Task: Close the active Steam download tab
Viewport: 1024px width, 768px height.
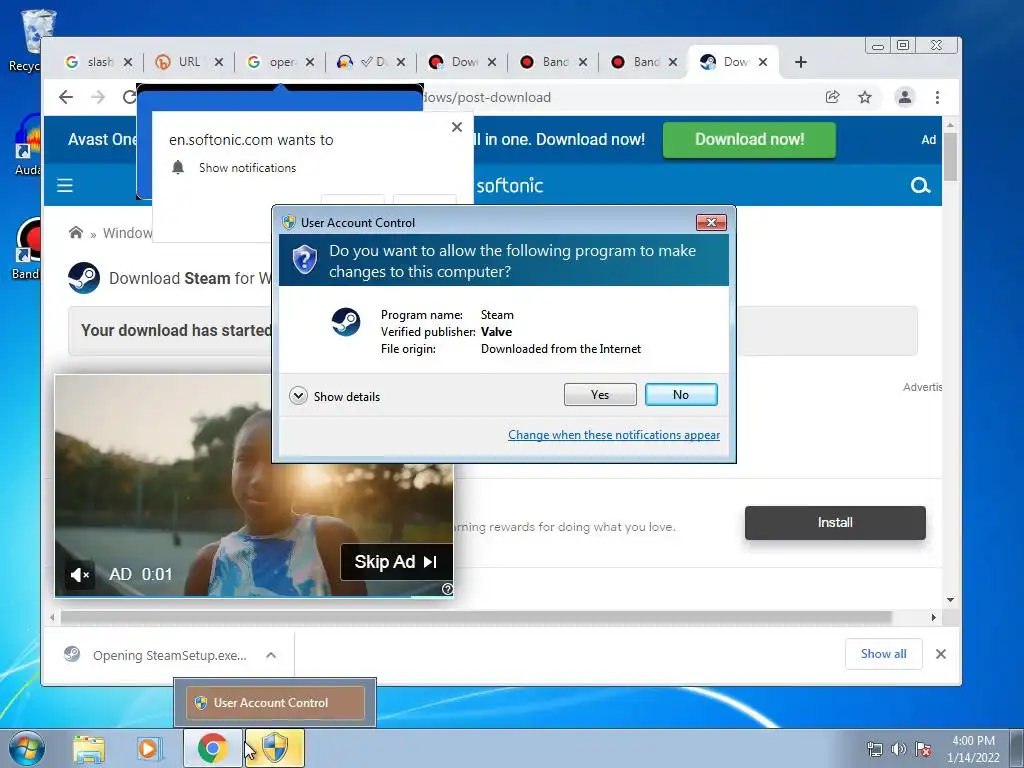Action: (x=763, y=62)
